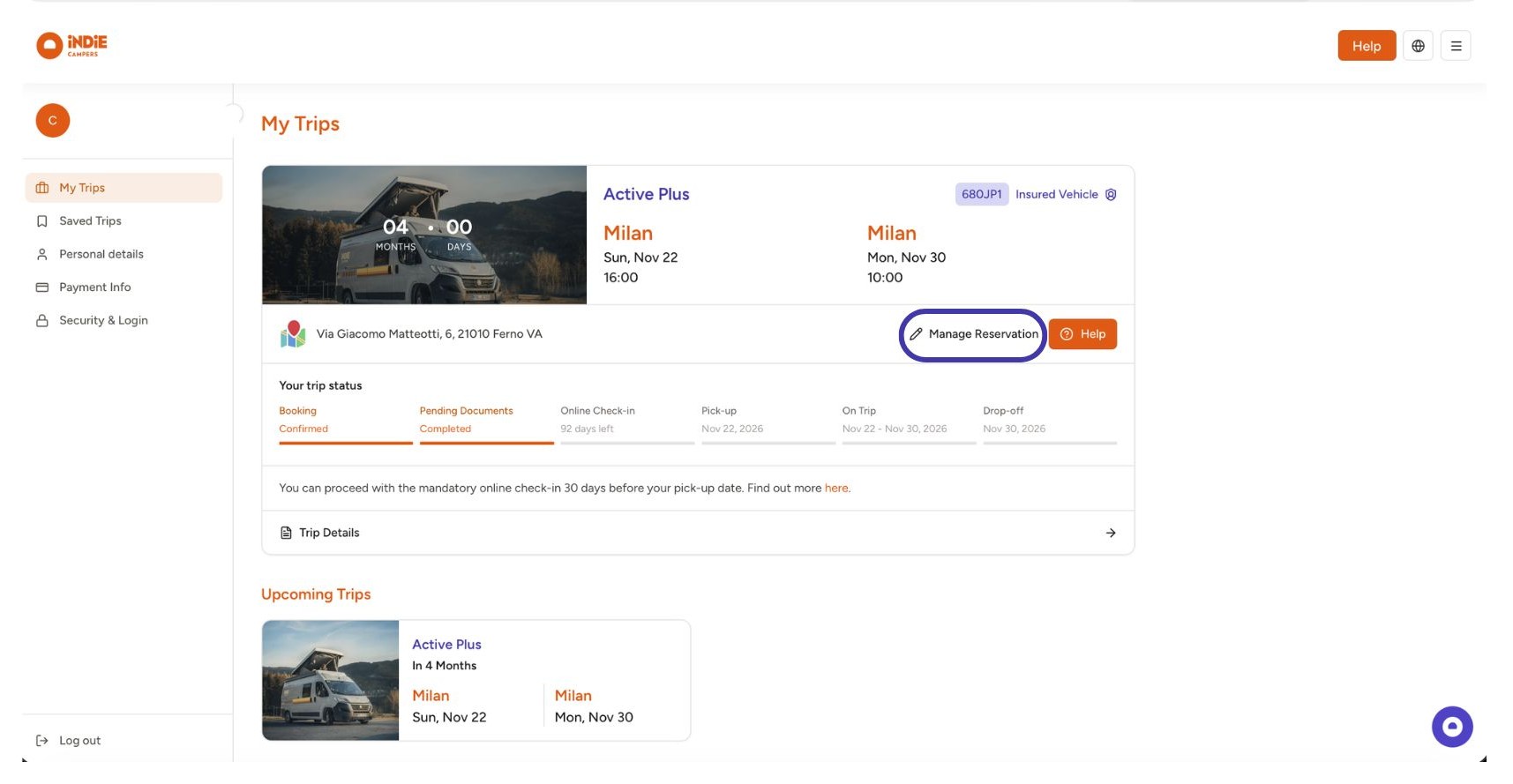This screenshot has width=1513, height=784.
Task: Click the Personal details person icon
Action: coord(41,254)
